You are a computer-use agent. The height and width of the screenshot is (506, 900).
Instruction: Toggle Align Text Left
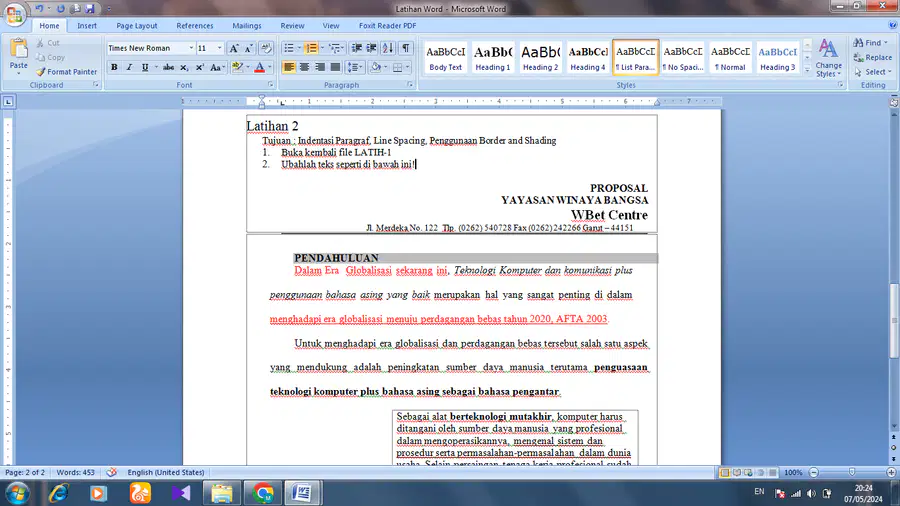pos(289,68)
